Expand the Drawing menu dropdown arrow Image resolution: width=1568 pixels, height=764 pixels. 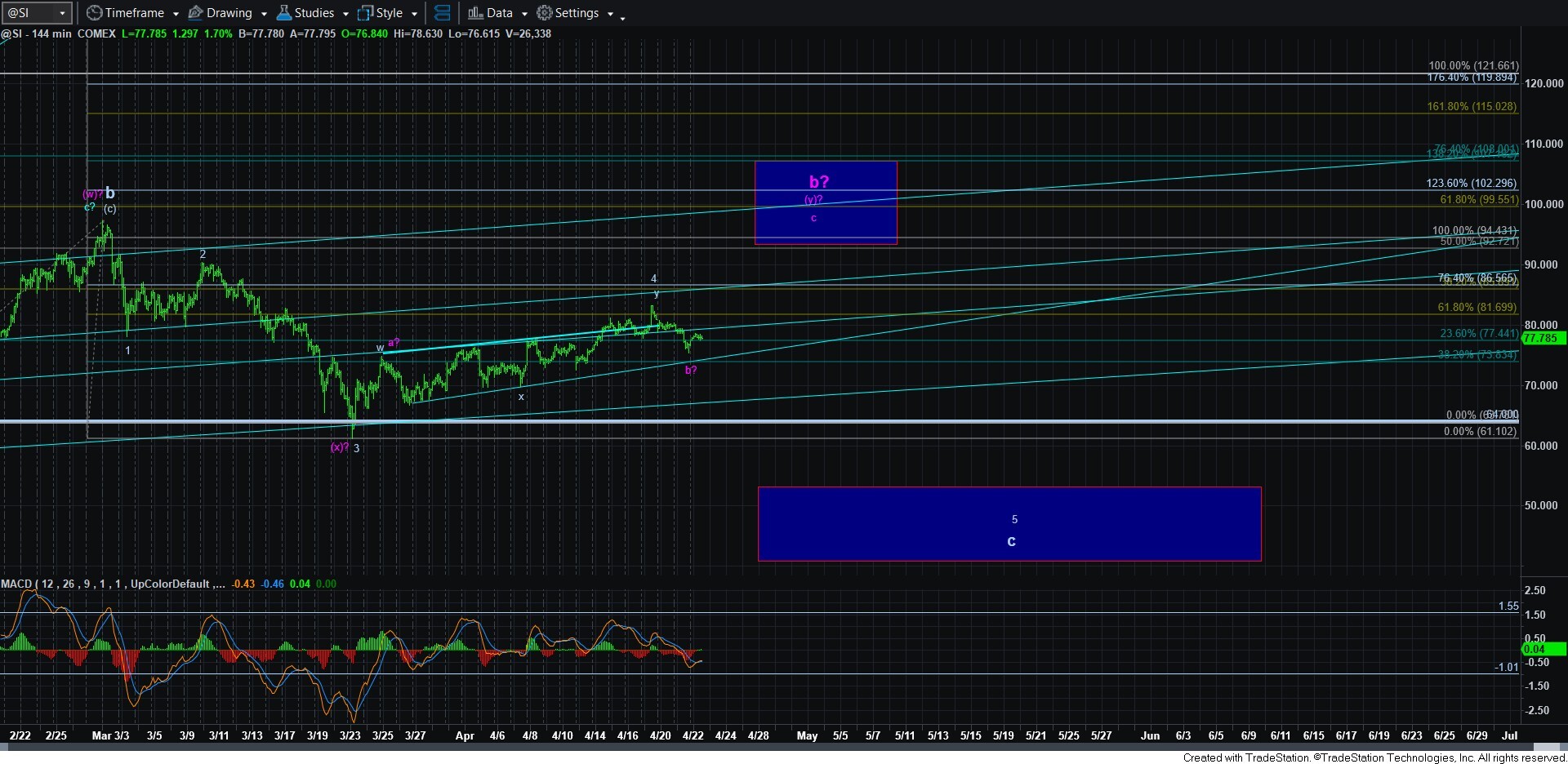point(263,14)
